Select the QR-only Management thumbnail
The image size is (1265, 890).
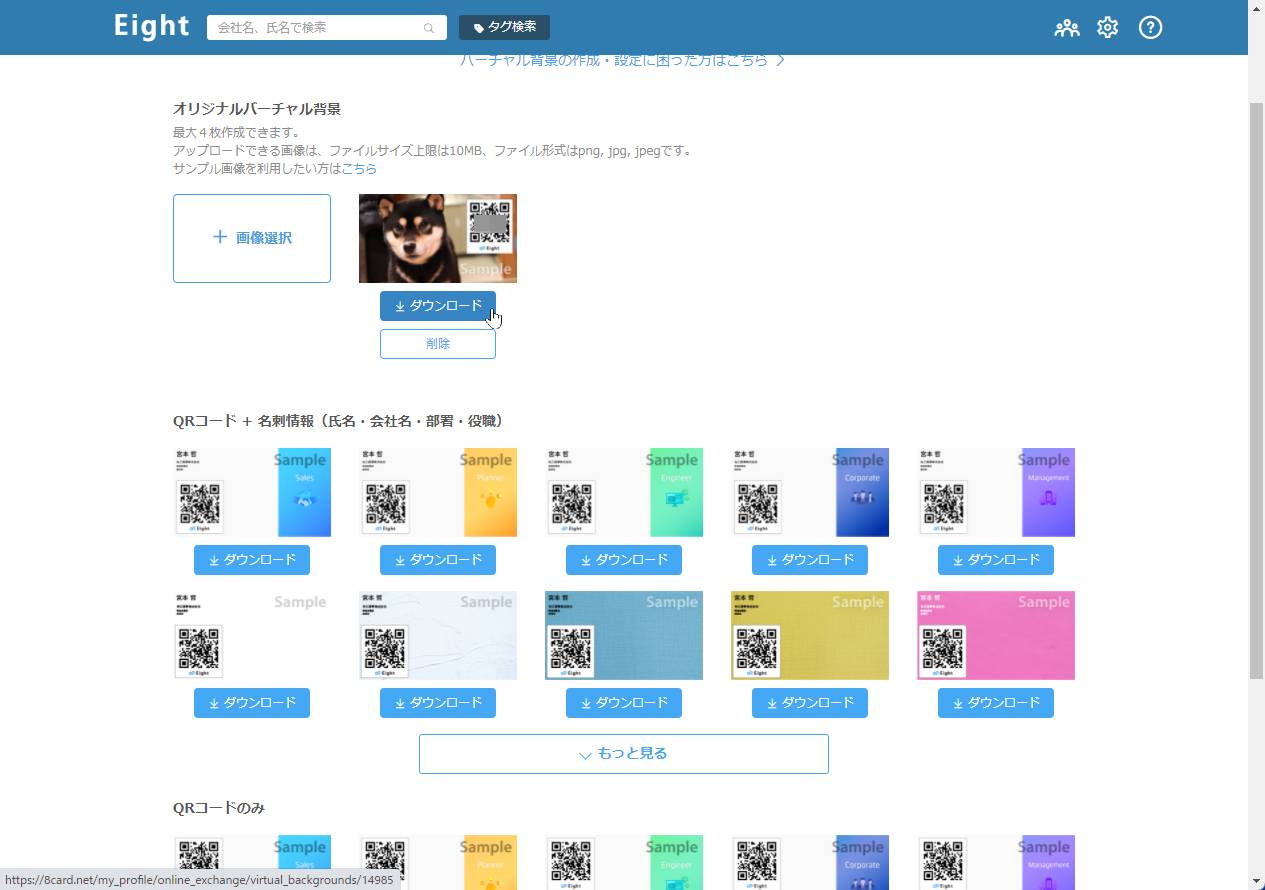point(996,862)
